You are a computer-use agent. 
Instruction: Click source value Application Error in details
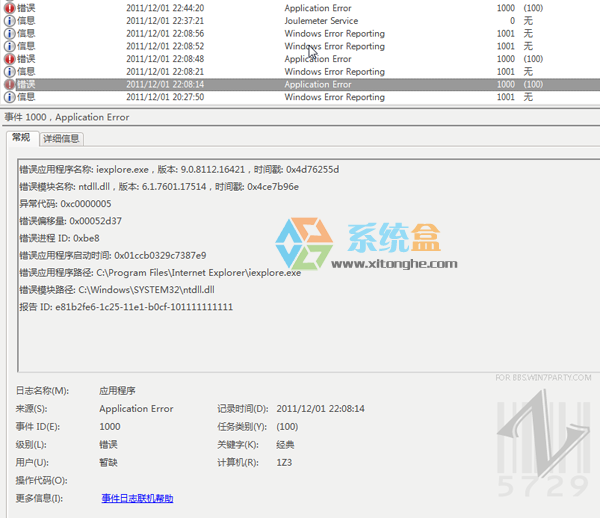[136, 409]
